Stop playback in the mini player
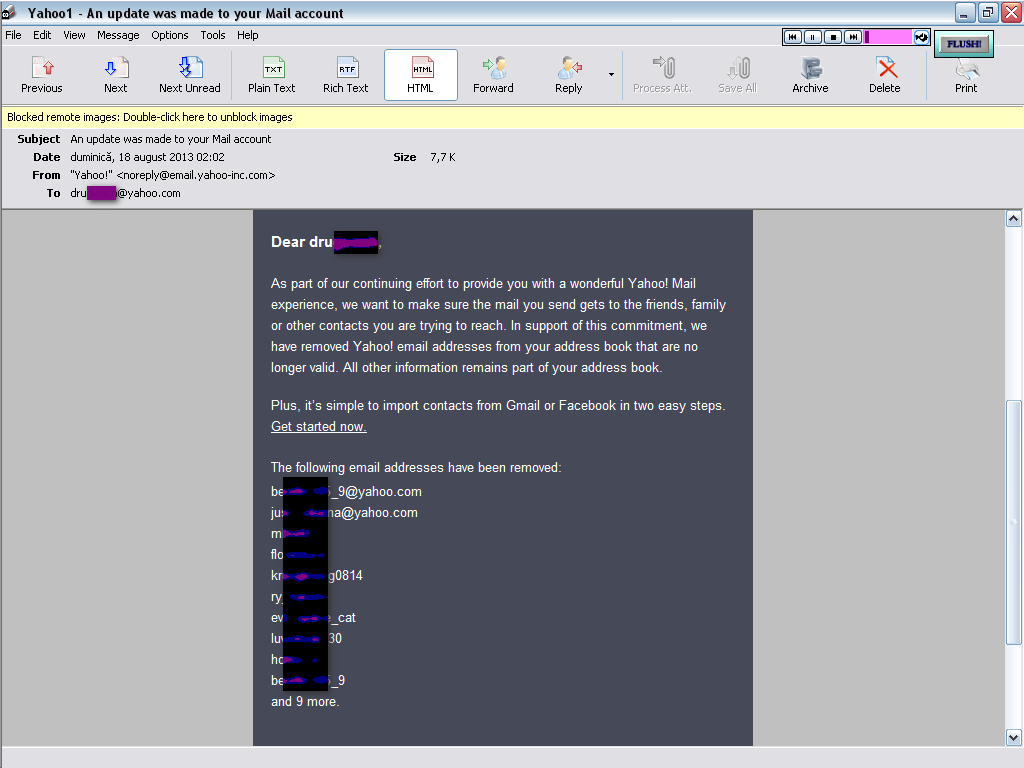The width and height of the screenshot is (1024, 768). click(833, 37)
